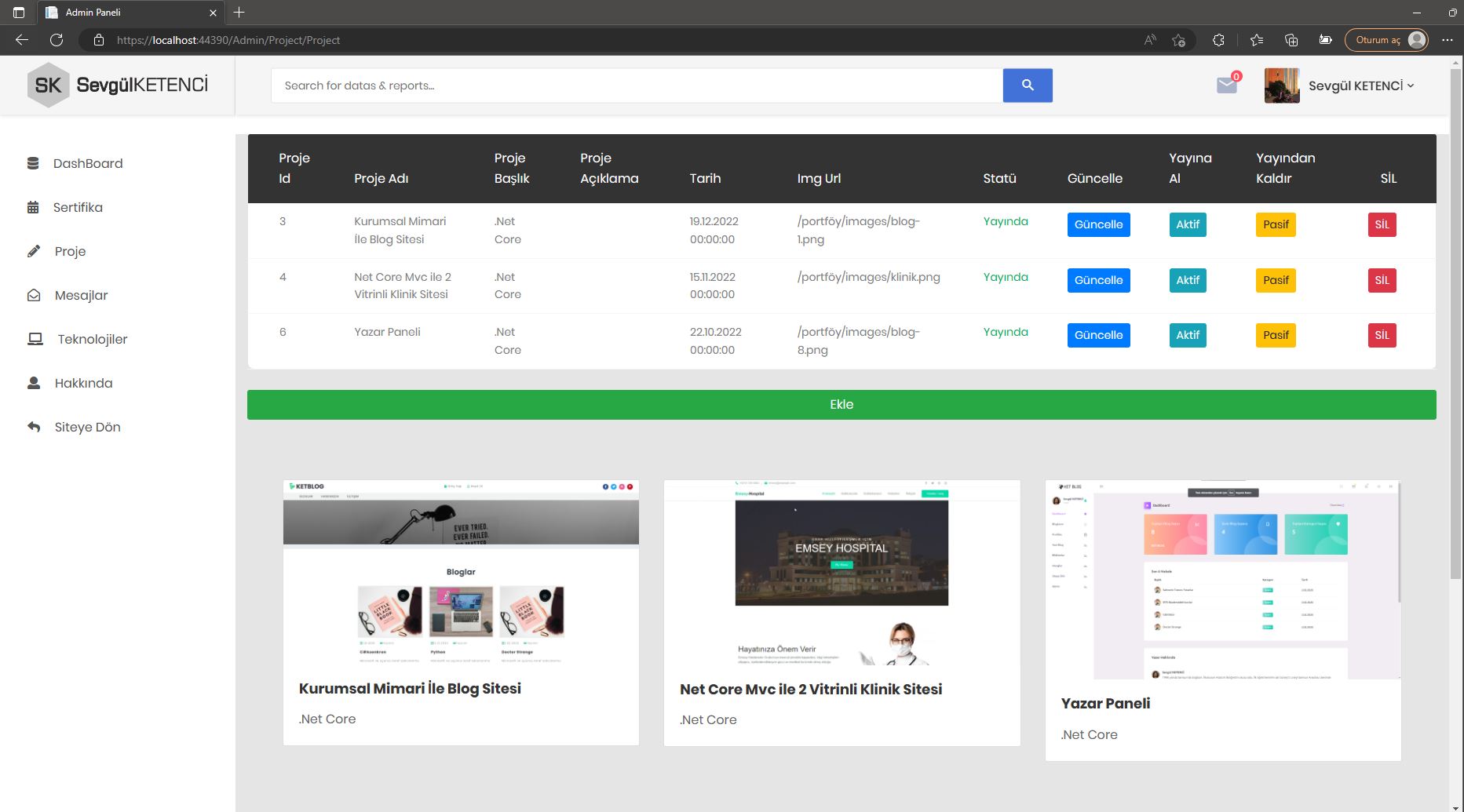Click the green Ekle button

[x=842, y=405]
